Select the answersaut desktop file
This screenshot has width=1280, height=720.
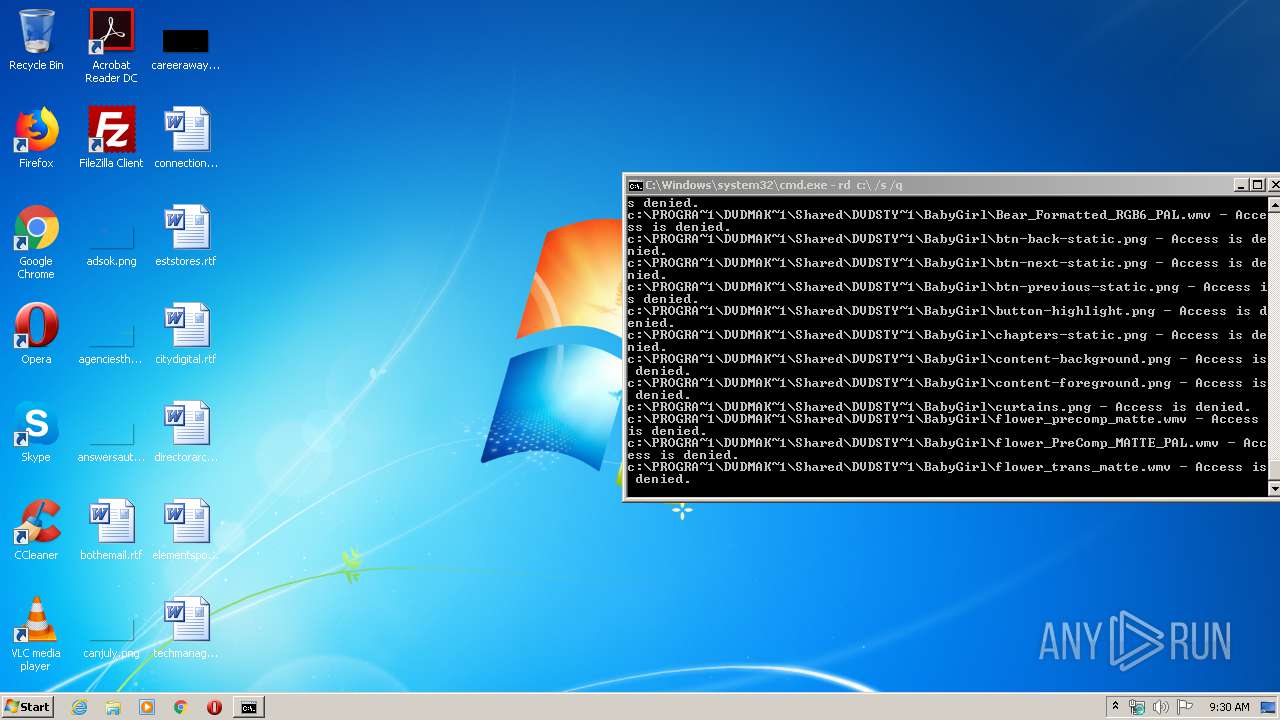coord(111,439)
